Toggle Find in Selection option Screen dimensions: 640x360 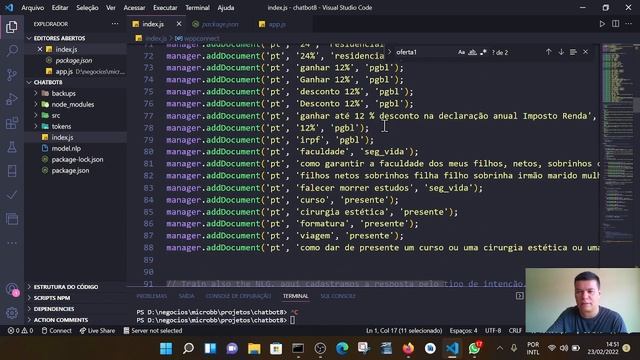(x=573, y=52)
